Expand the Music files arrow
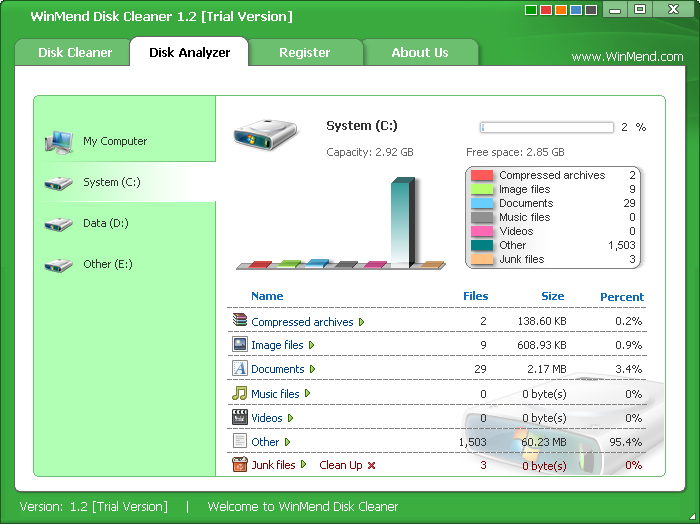700x524 pixels. [308, 393]
